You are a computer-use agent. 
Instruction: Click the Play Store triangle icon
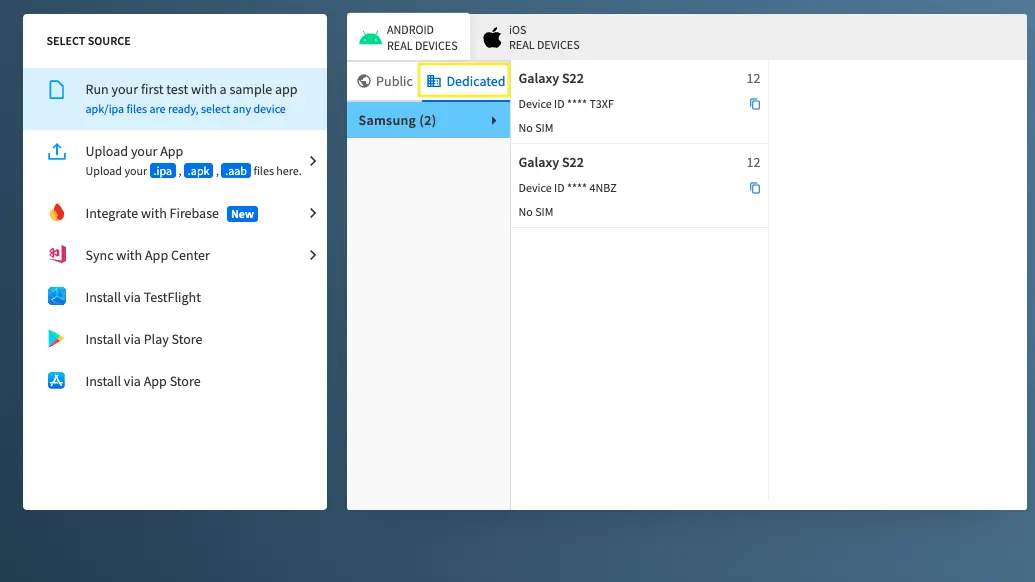coord(56,339)
